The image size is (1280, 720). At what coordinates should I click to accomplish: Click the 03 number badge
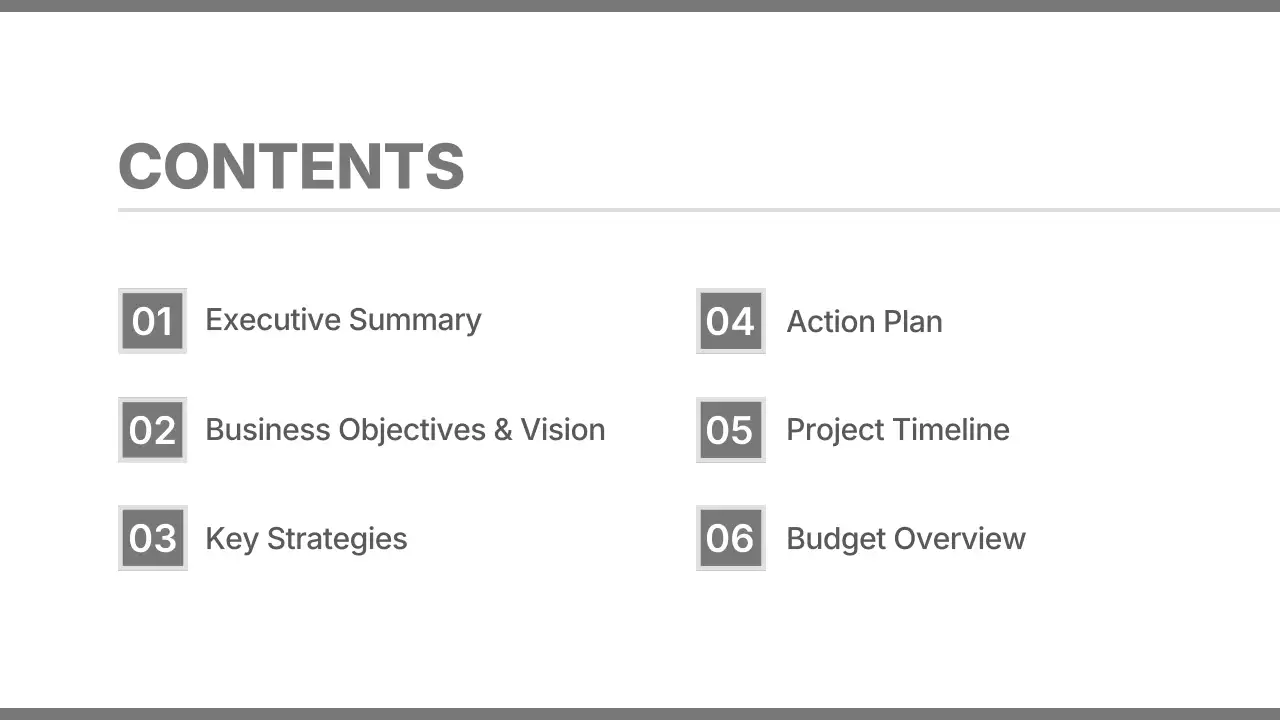[x=152, y=538]
